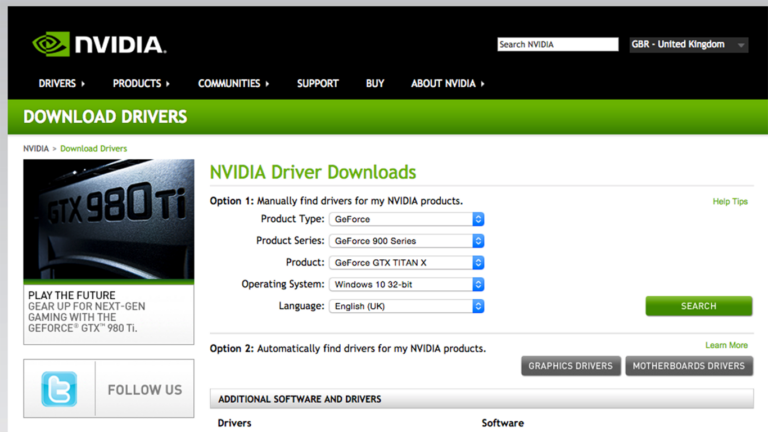Click the arrow beside ABOUT NVIDIA
Viewport: 768px width, 432px height.
tap(482, 84)
